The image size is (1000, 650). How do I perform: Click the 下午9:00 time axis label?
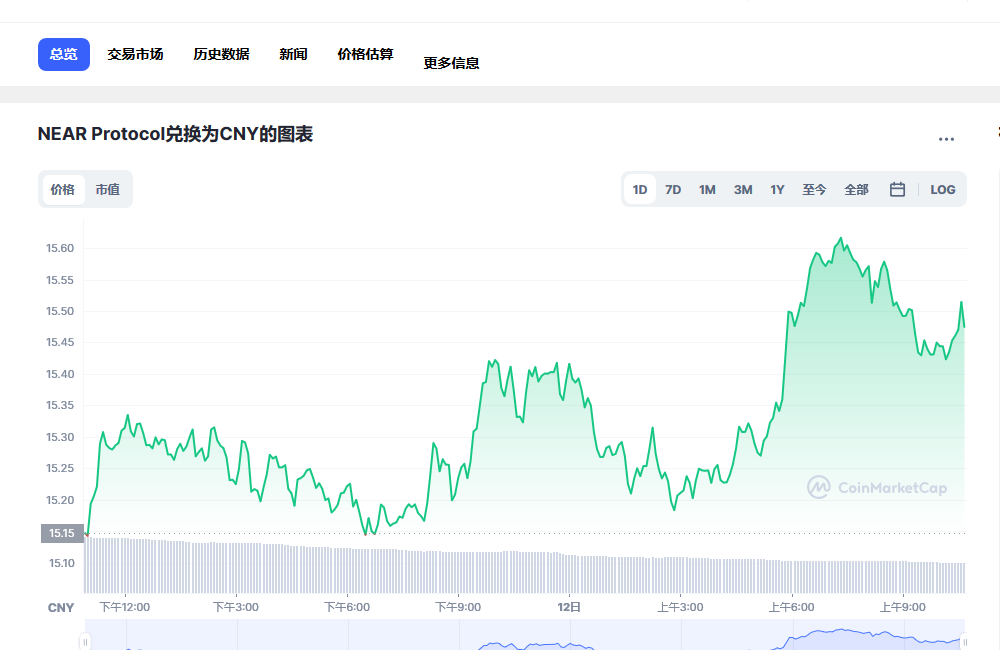(x=458, y=607)
